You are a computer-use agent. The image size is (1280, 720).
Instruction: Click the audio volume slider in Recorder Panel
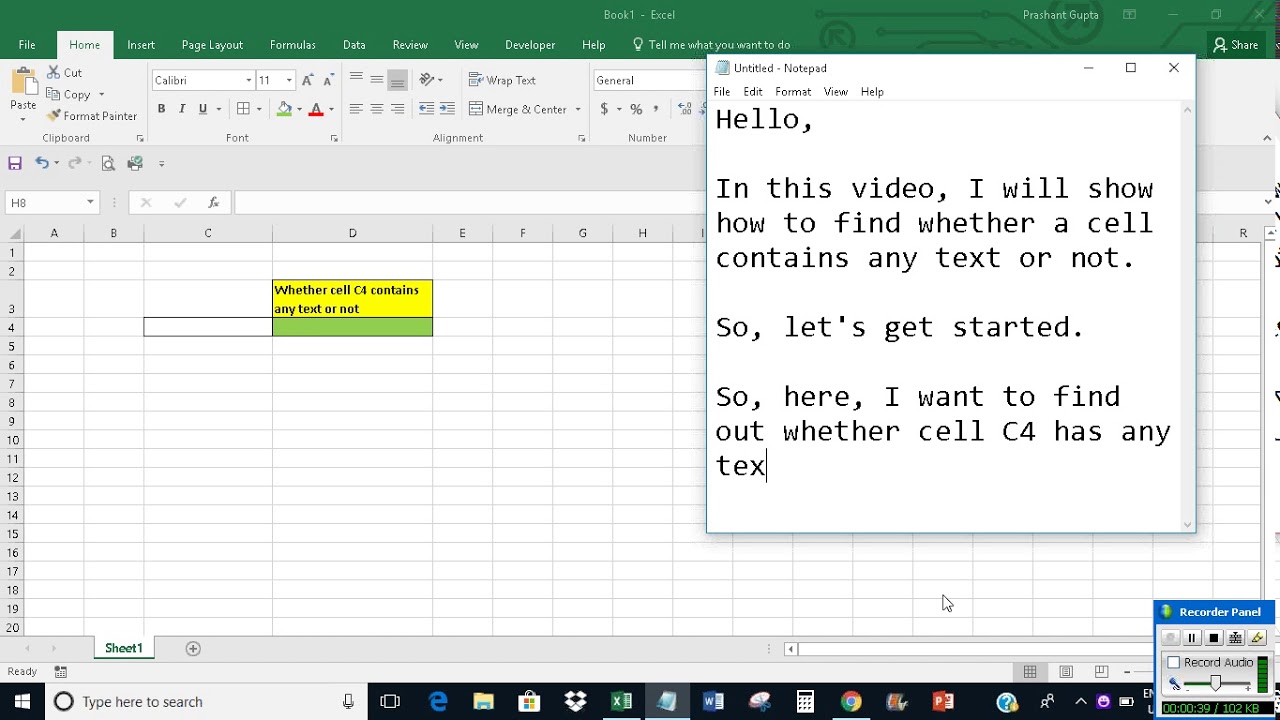tap(1214, 683)
